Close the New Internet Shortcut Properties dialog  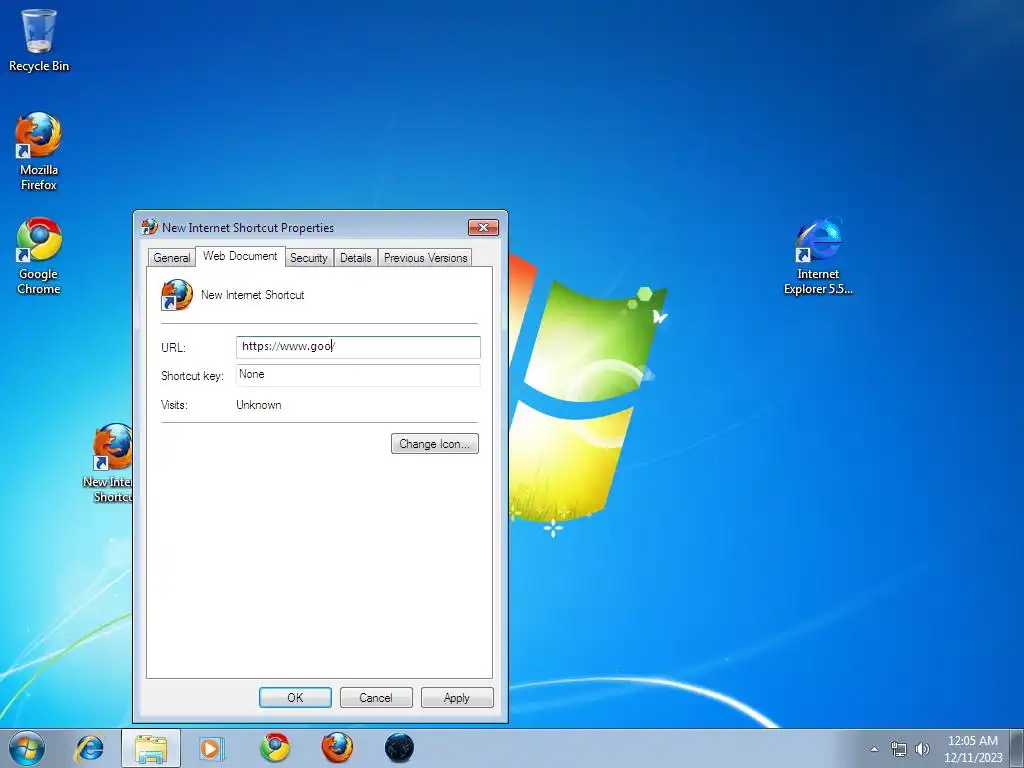click(483, 227)
